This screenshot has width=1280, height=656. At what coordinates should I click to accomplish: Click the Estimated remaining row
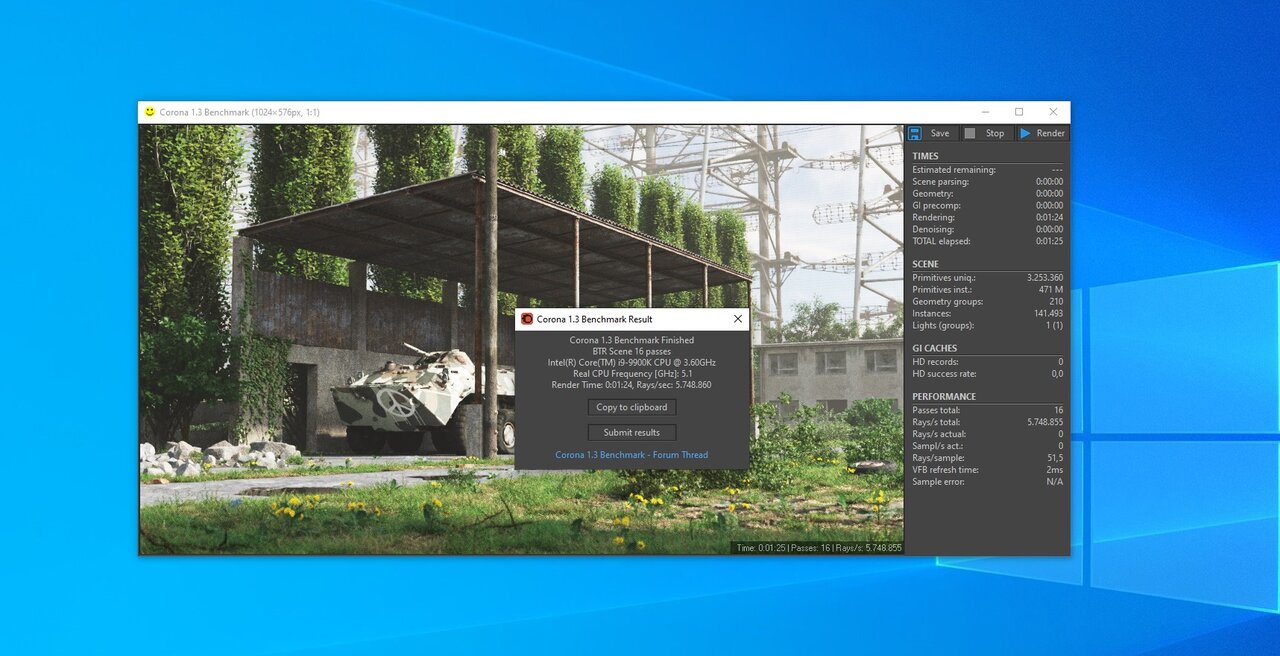[x=987, y=170]
